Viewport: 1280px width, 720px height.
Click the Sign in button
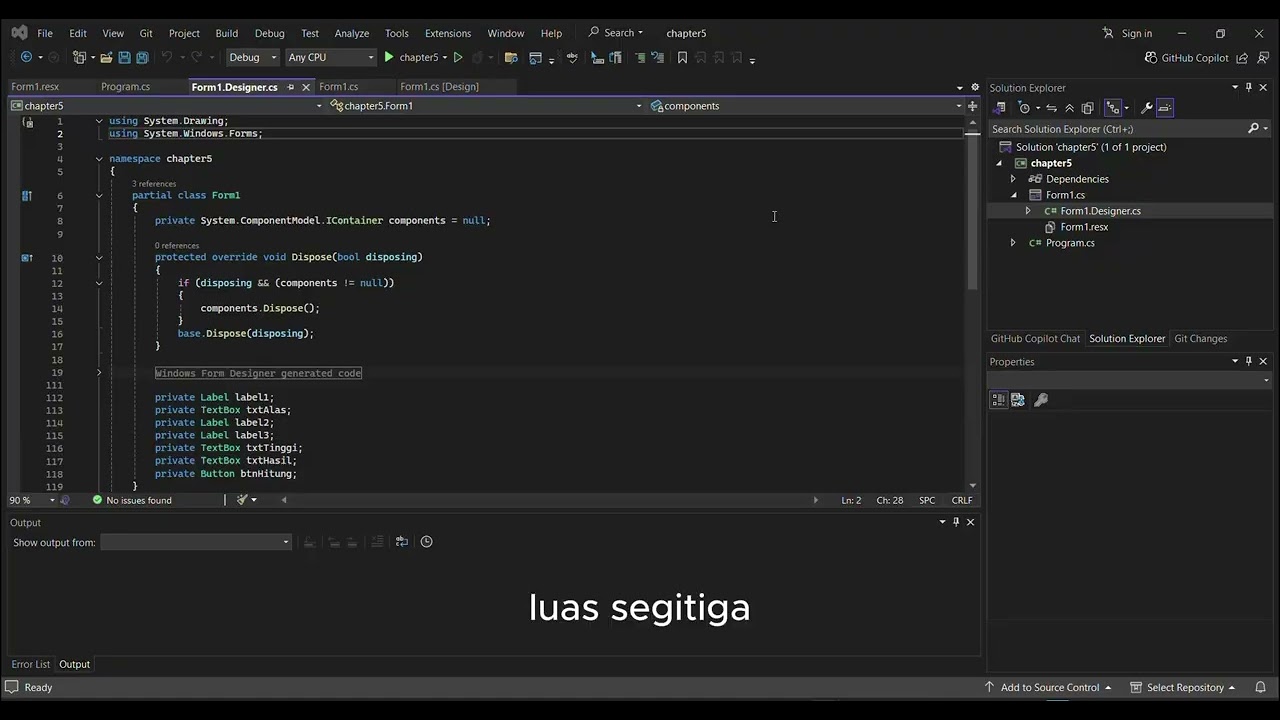pos(1127,33)
